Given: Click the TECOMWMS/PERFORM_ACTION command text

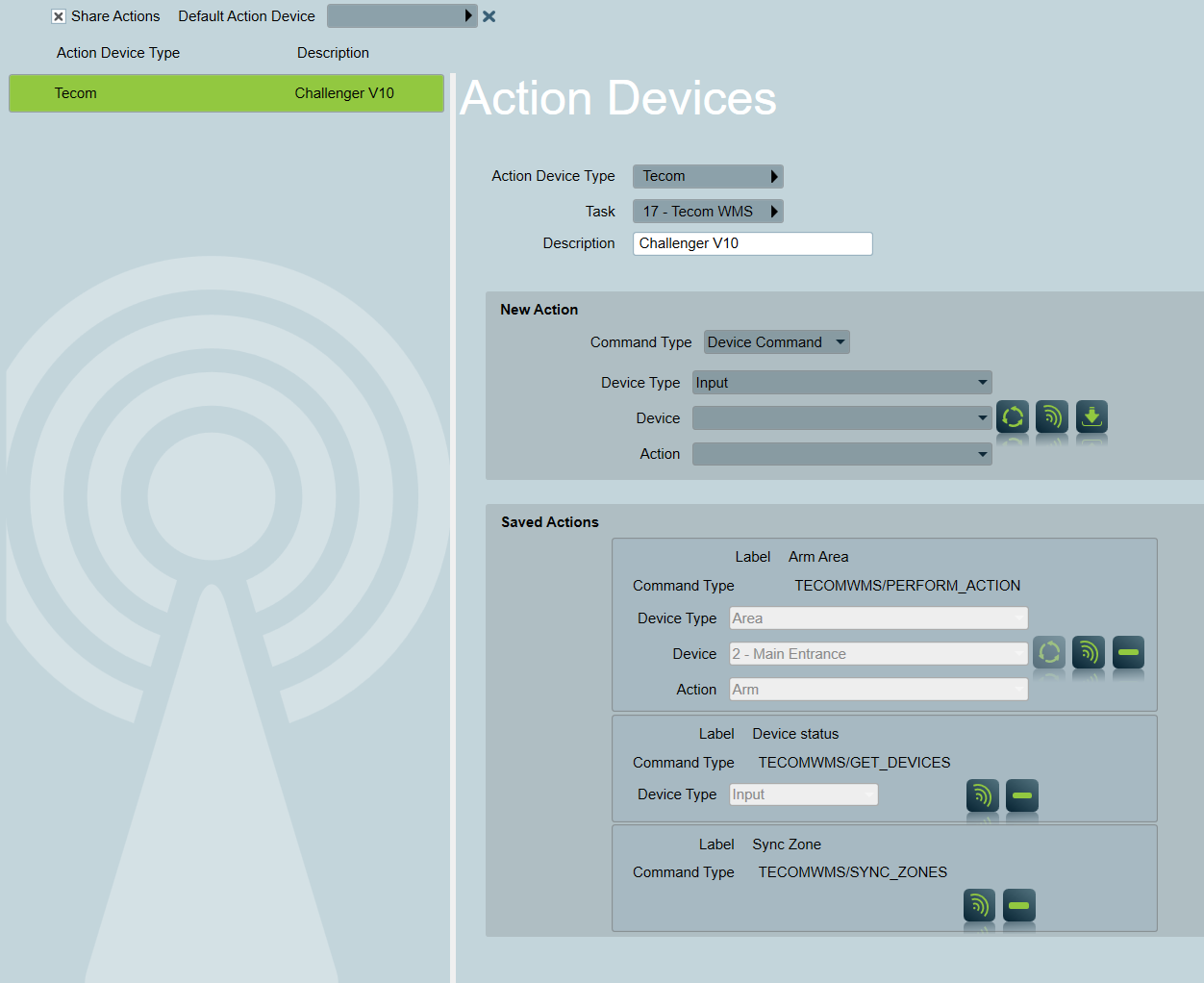Looking at the screenshot, I should pos(908,586).
